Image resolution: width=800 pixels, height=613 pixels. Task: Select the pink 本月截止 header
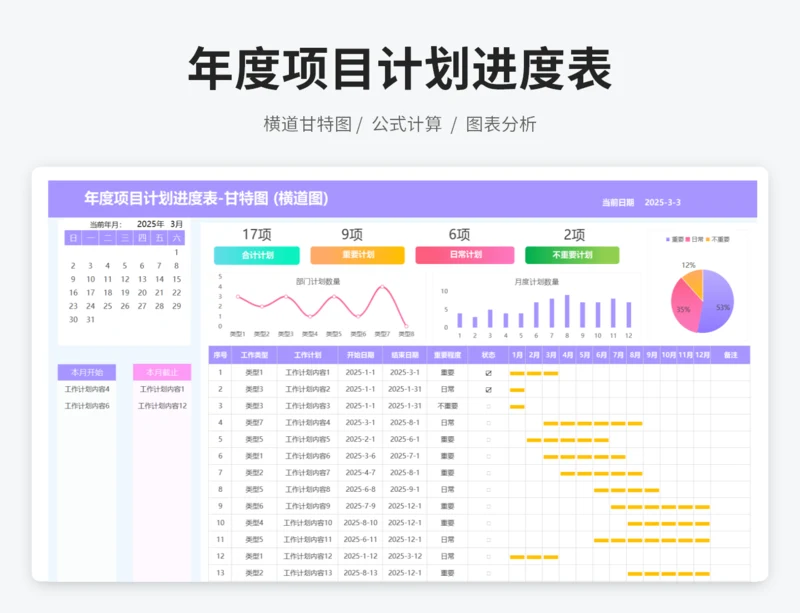click(x=162, y=372)
